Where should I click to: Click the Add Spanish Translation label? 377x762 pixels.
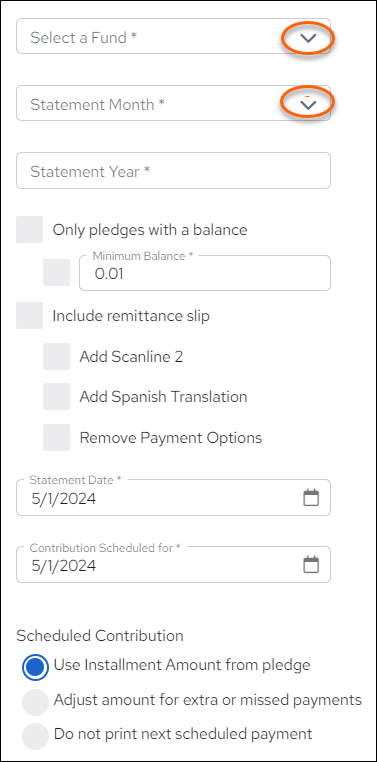[163, 397]
